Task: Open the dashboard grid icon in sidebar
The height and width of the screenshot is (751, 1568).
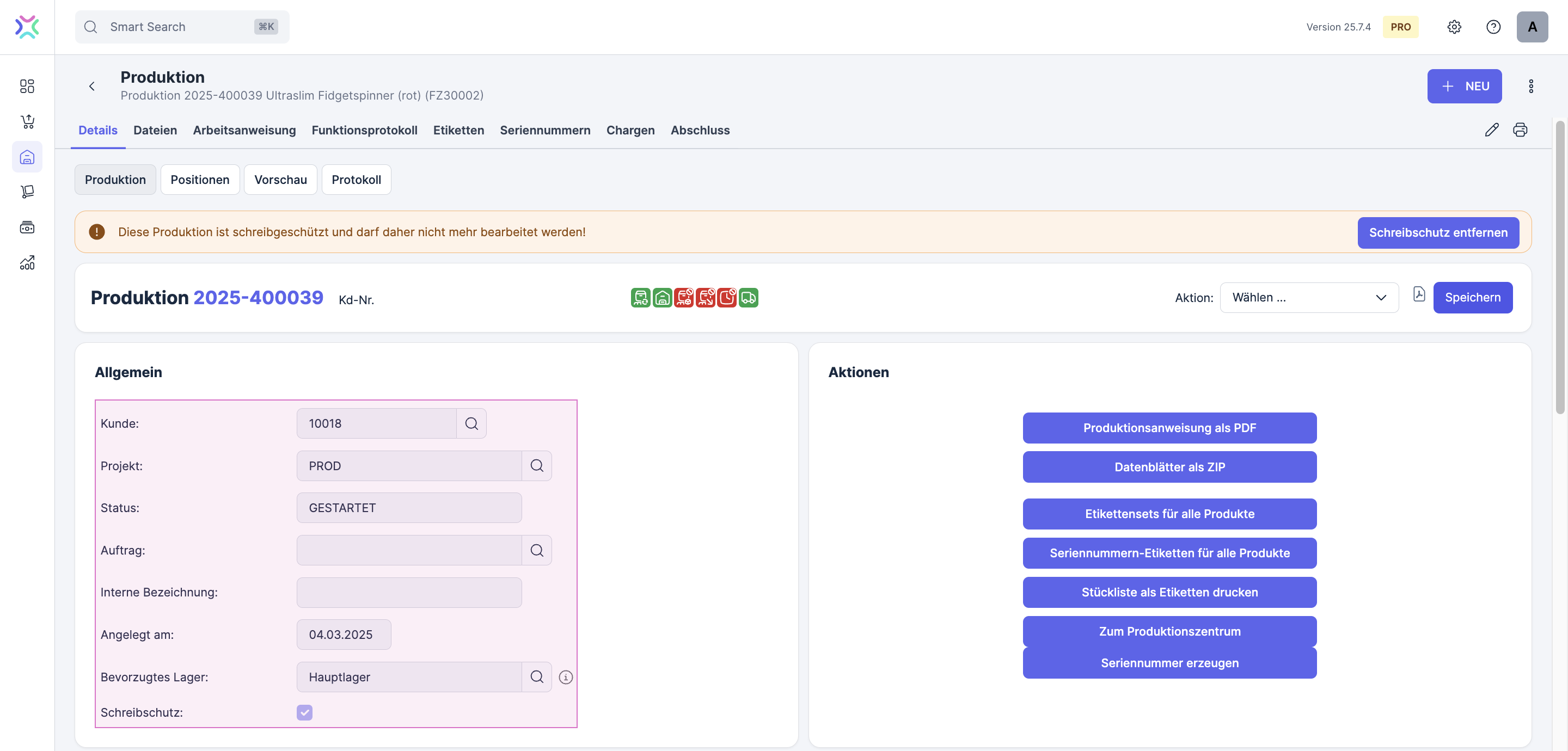Action: click(x=27, y=86)
